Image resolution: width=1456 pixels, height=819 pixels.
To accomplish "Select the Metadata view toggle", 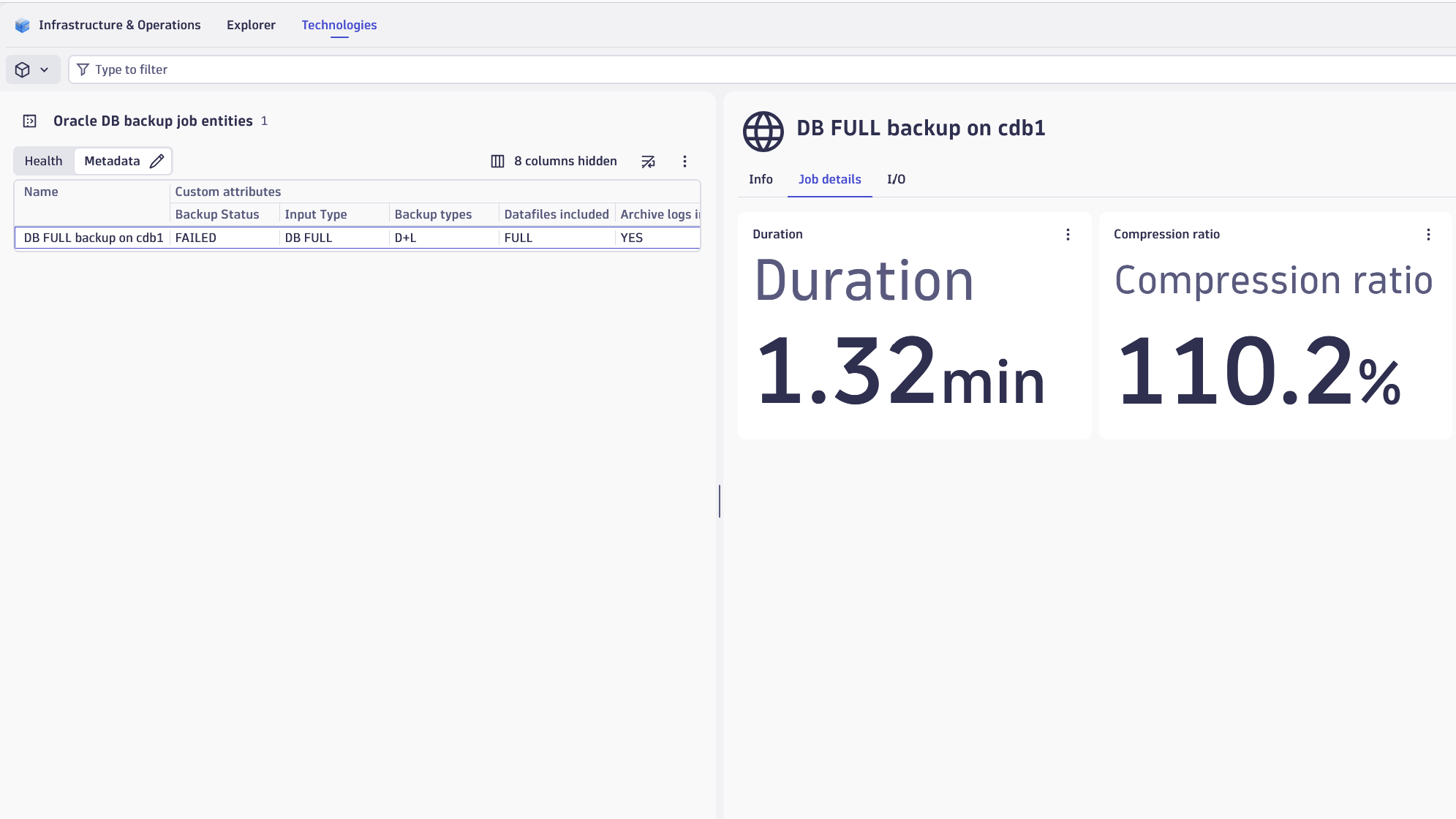I will coord(112,161).
